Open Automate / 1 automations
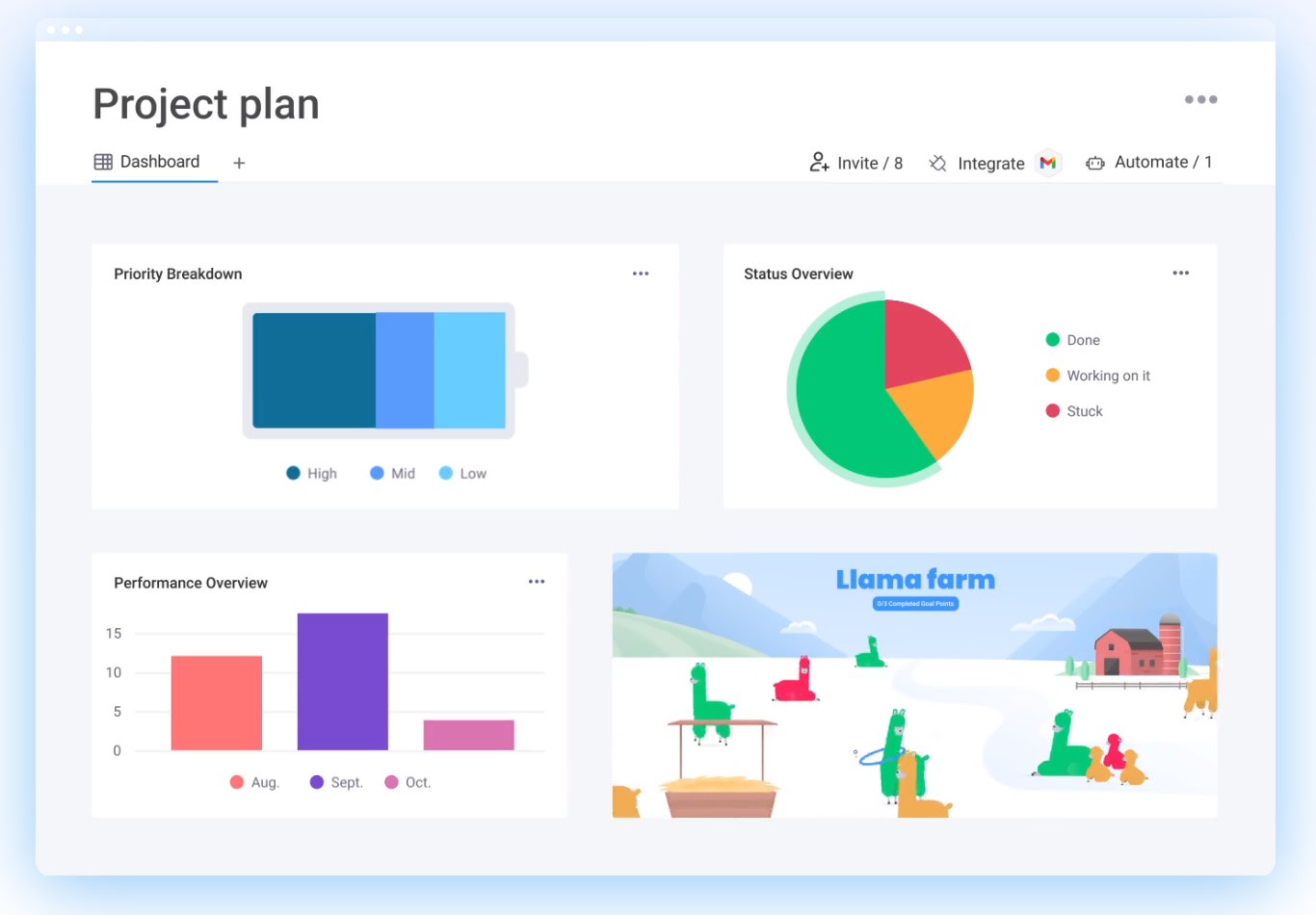Screen dimensions: 1316x915 (x=1148, y=162)
